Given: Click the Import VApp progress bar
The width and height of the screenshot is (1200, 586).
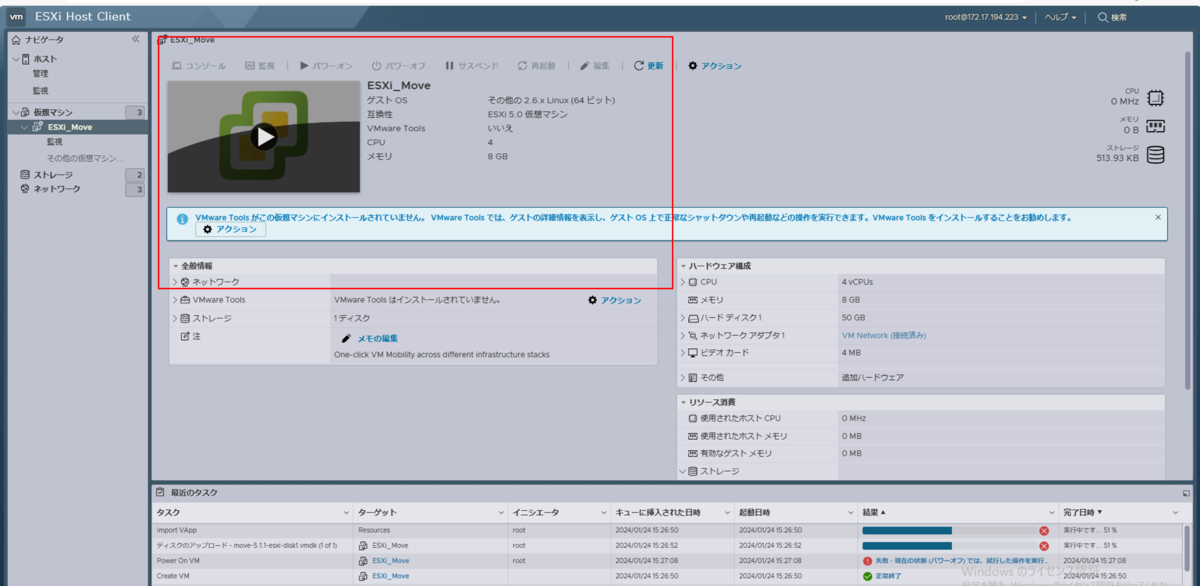Looking at the screenshot, I should coord(948,530).
